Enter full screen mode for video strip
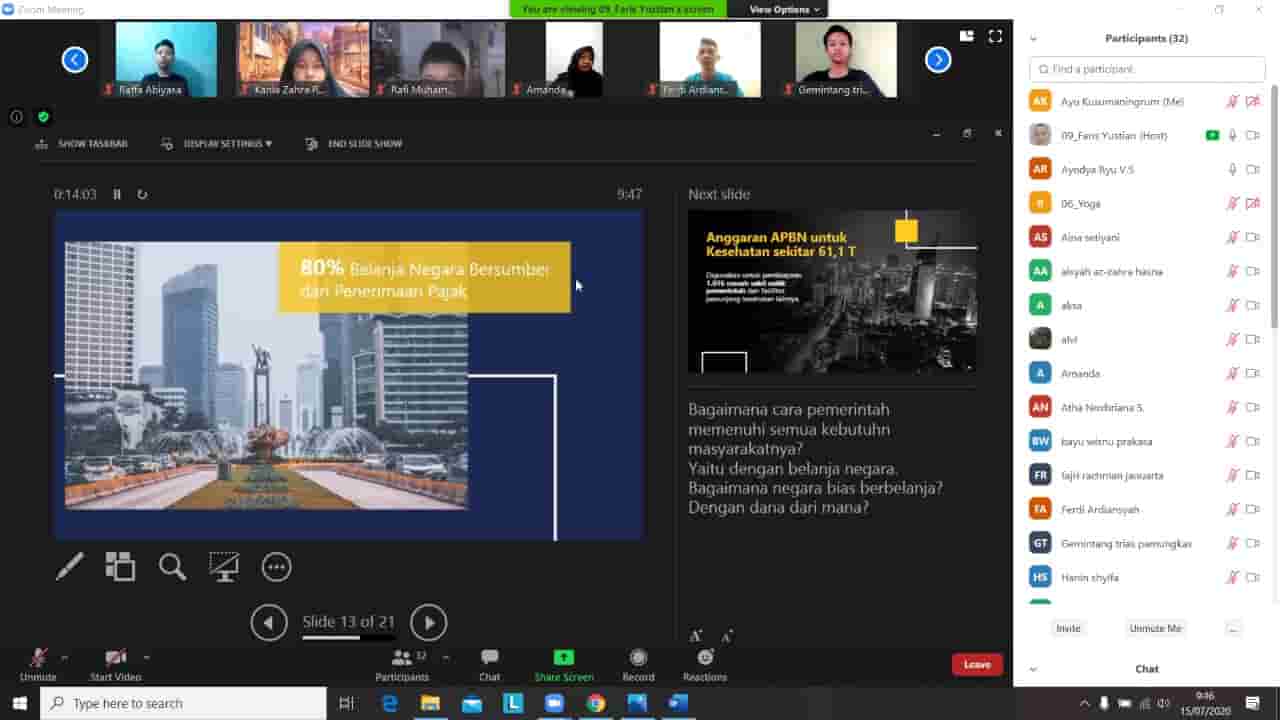 click(995, 36)
